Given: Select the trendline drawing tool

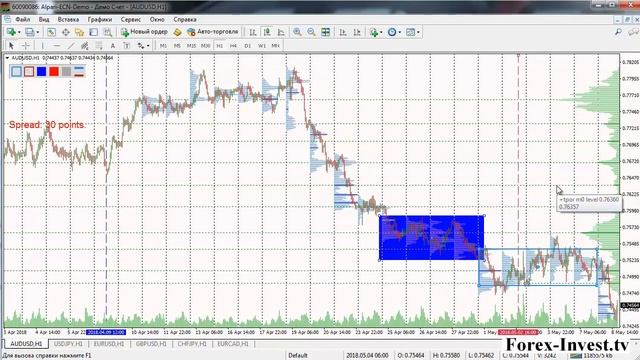Looking at the screenshot, I should point(71,46).
